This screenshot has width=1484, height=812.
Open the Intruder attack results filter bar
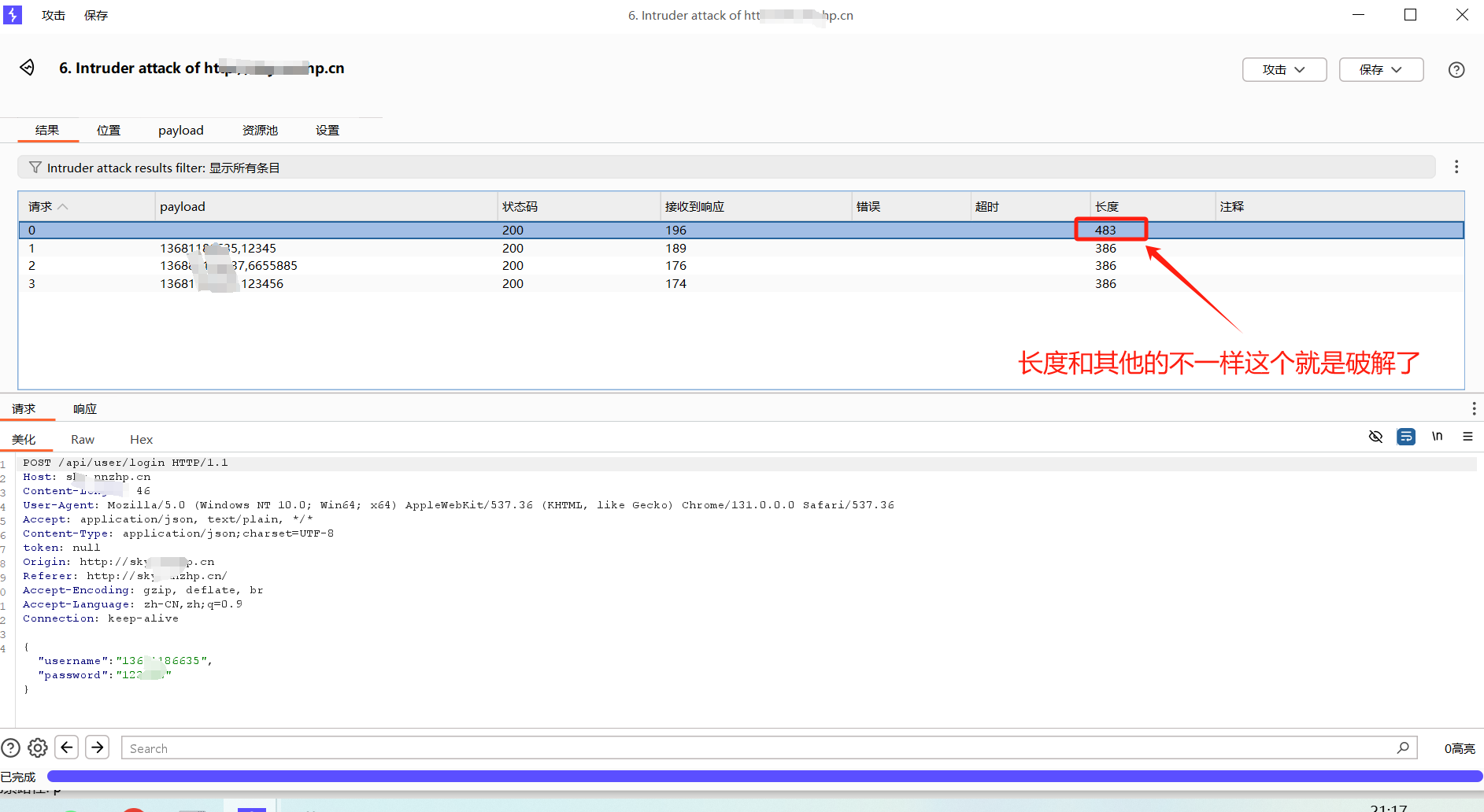point(727,167)
